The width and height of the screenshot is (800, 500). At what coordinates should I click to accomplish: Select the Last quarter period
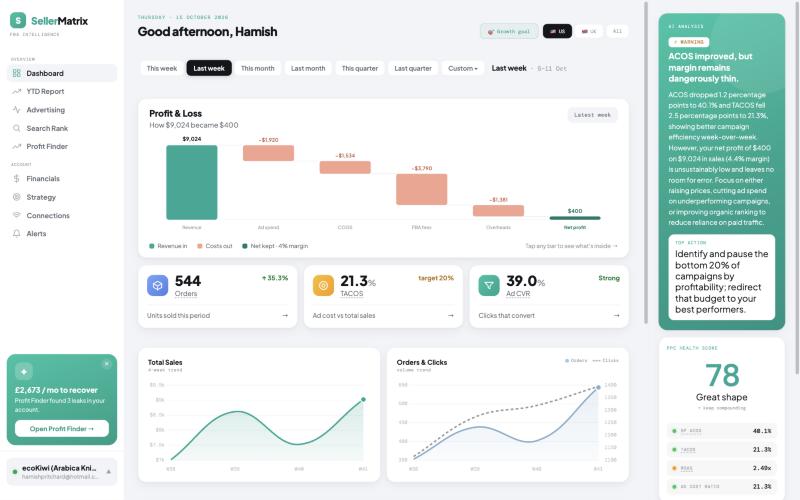pyautogui.click(x=413, y=68)
